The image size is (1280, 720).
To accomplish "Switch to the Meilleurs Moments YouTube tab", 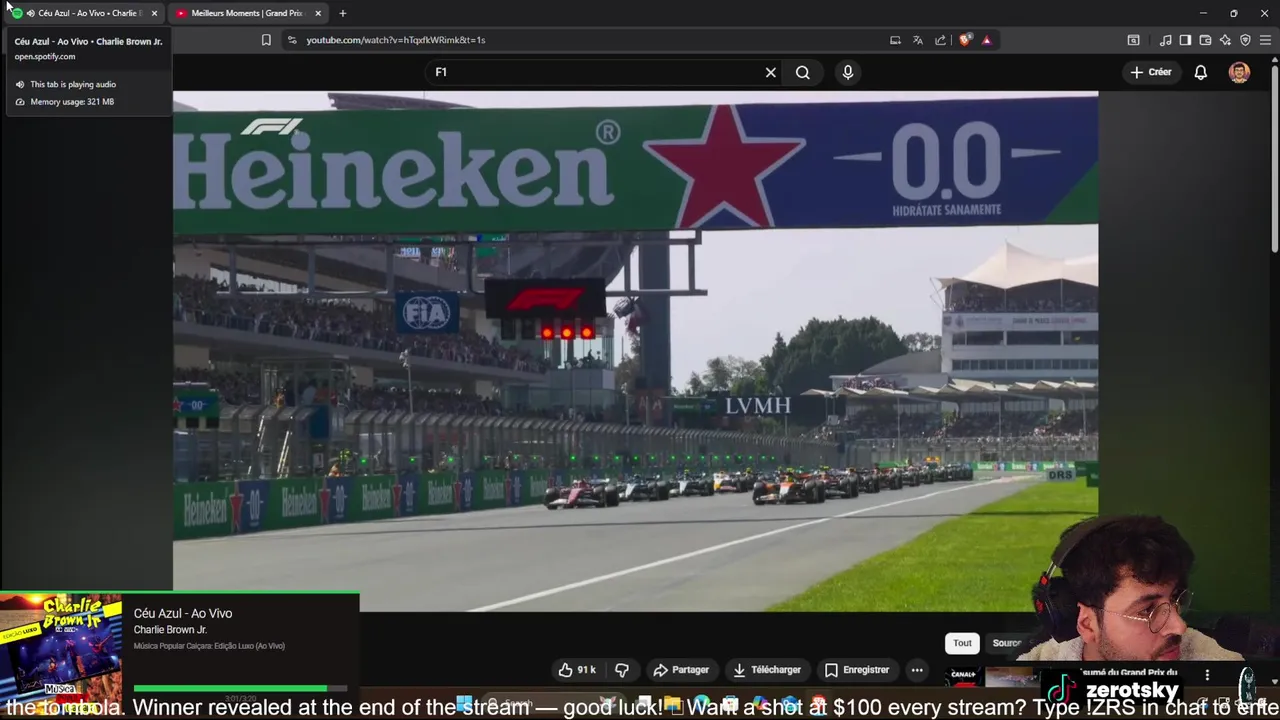I will coord(247,13).
